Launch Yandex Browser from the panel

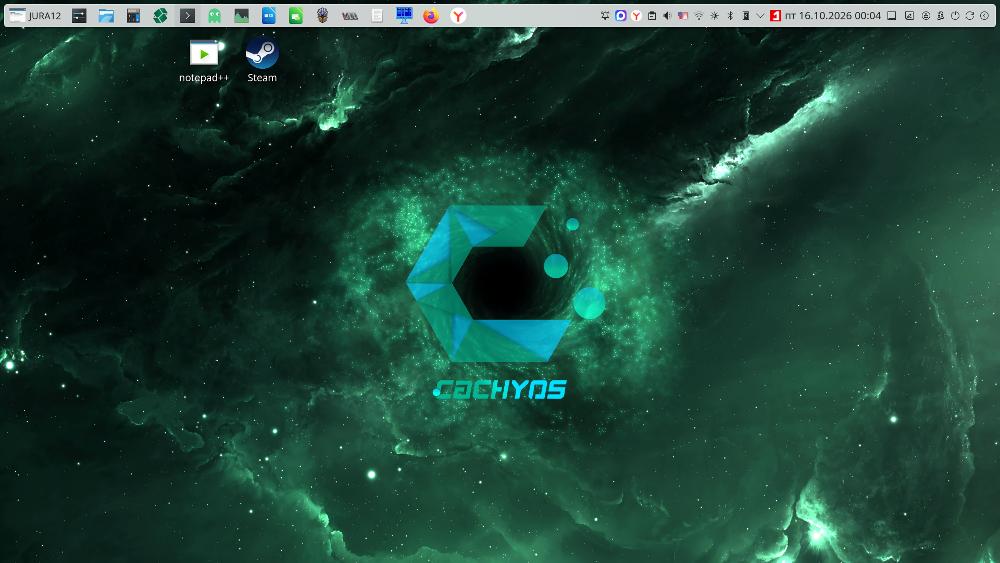458,15
